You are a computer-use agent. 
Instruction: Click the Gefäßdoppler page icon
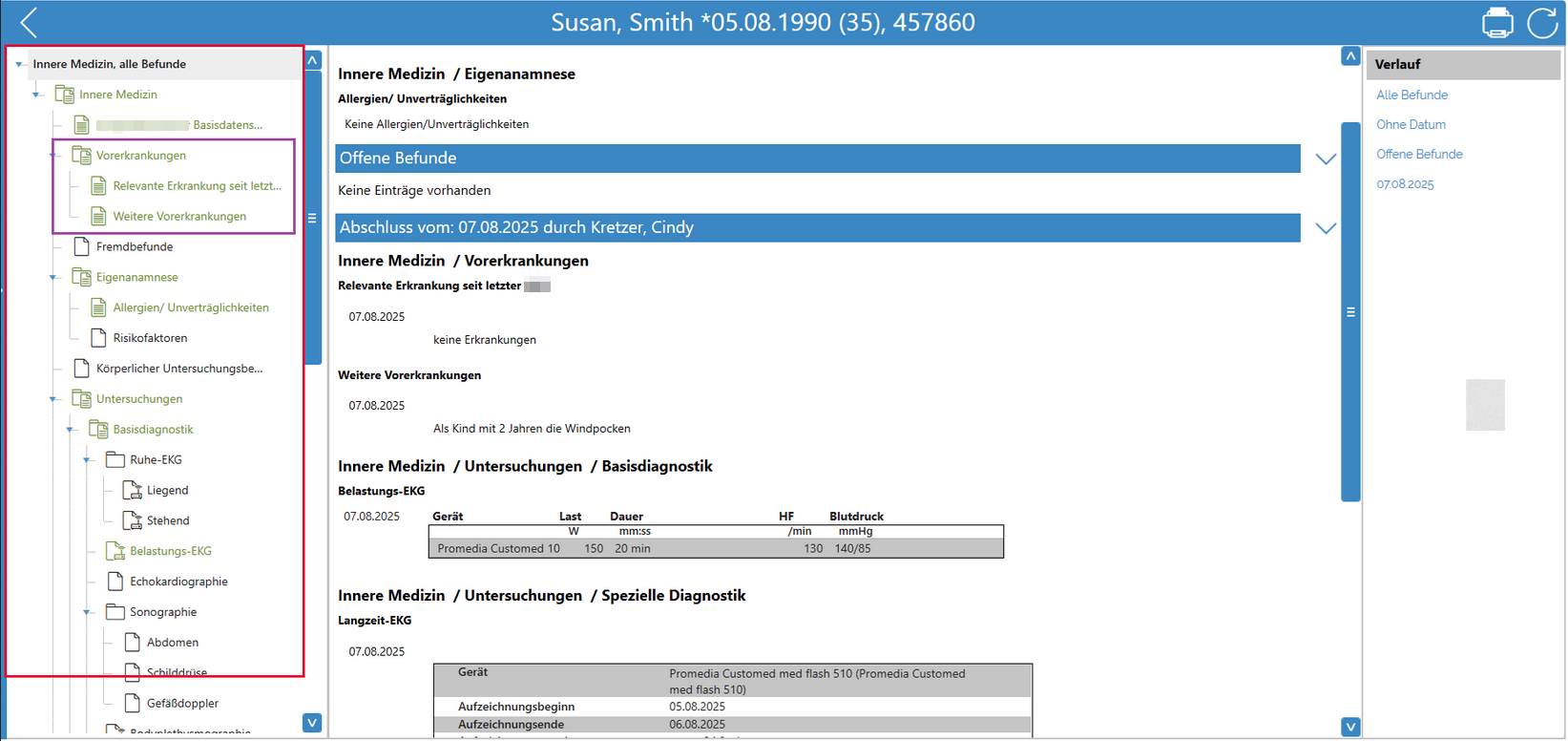coord(133,703)
